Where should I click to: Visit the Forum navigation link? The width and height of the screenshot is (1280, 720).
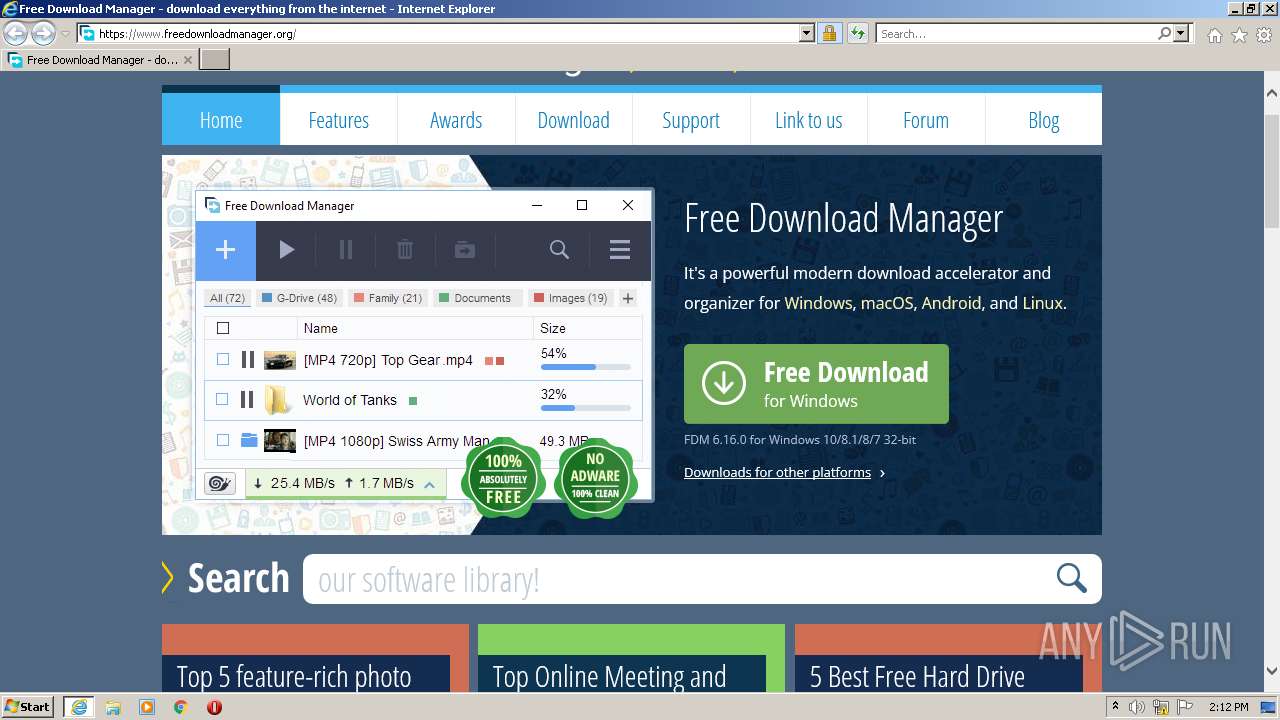tap(926, 120)
